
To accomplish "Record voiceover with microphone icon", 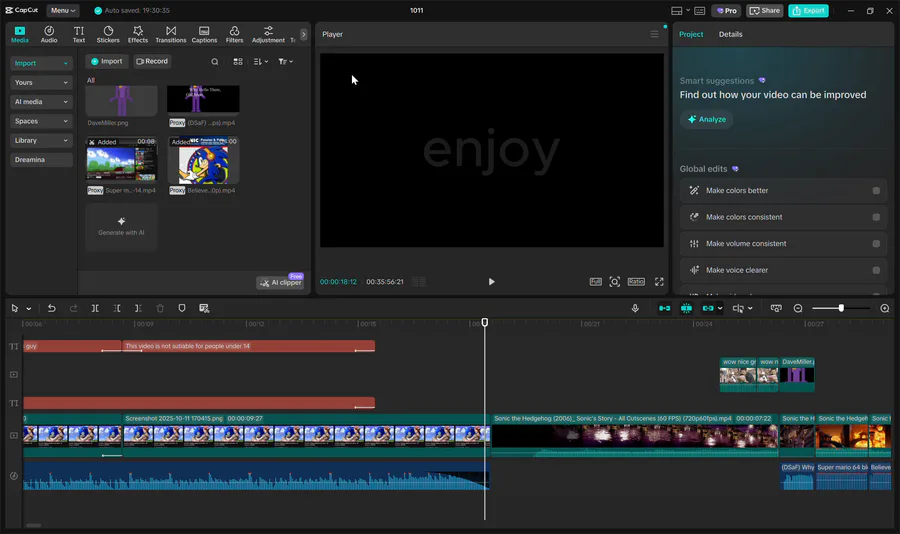I will (x=635, y=308).
